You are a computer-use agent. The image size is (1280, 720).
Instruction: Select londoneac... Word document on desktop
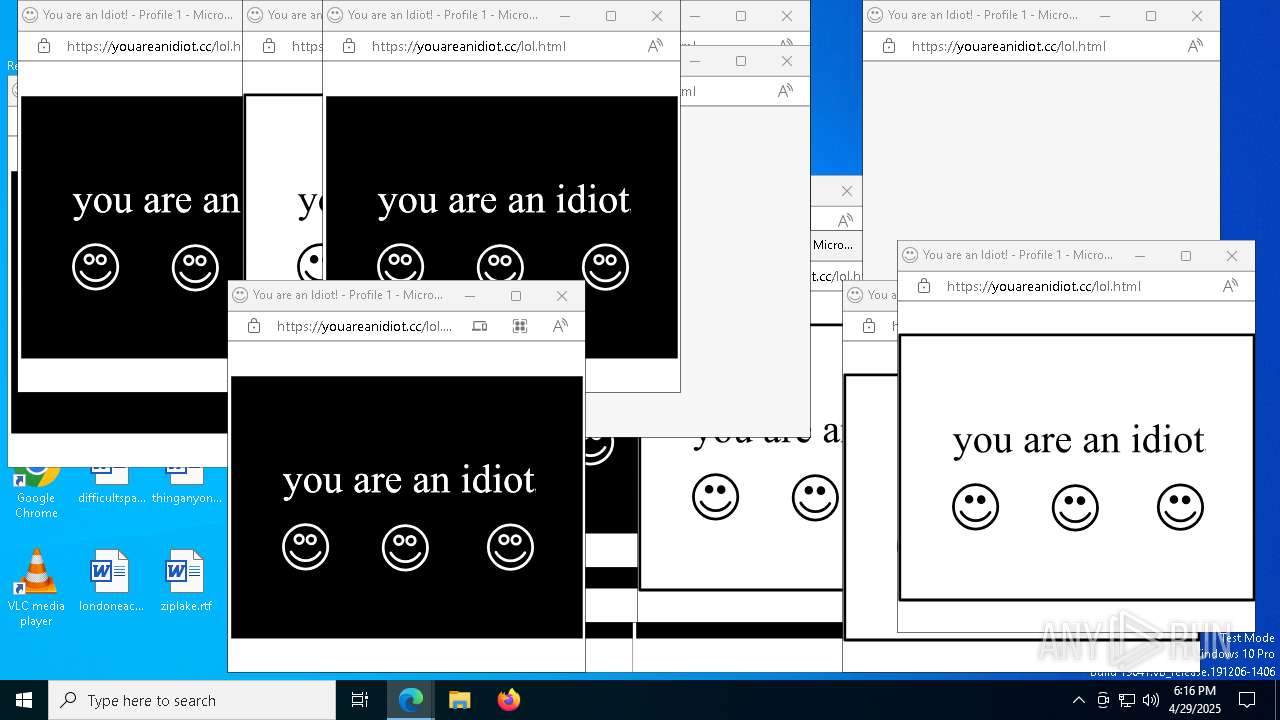point(109,580)
